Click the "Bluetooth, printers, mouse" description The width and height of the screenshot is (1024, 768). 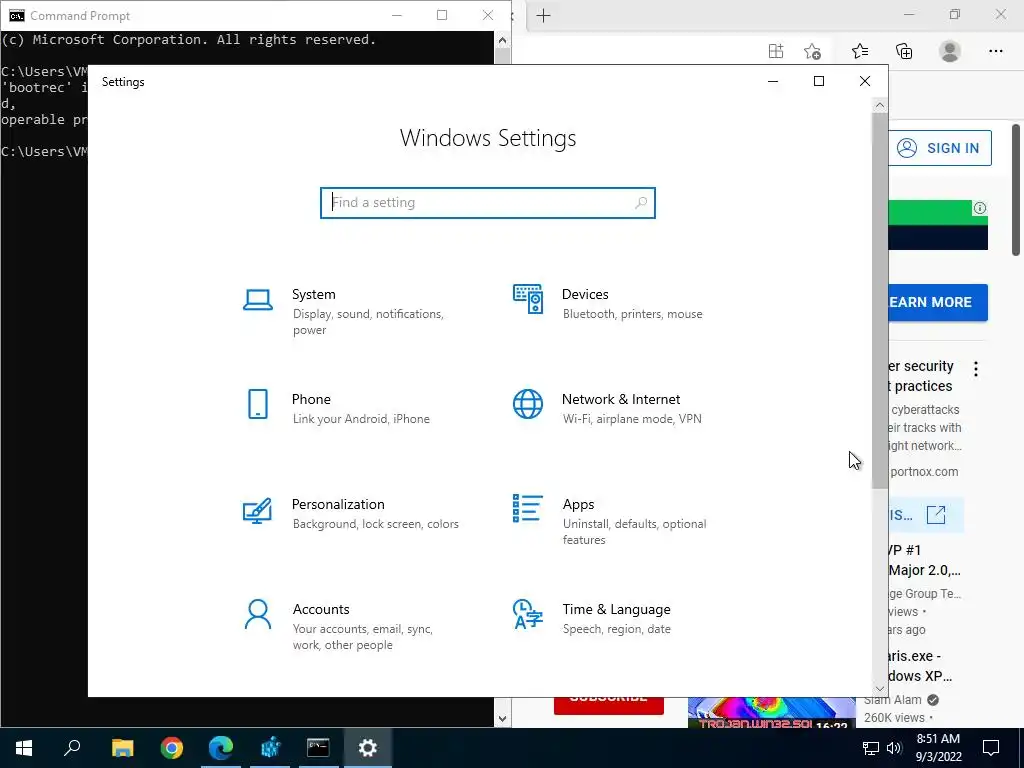coord(632,314)
